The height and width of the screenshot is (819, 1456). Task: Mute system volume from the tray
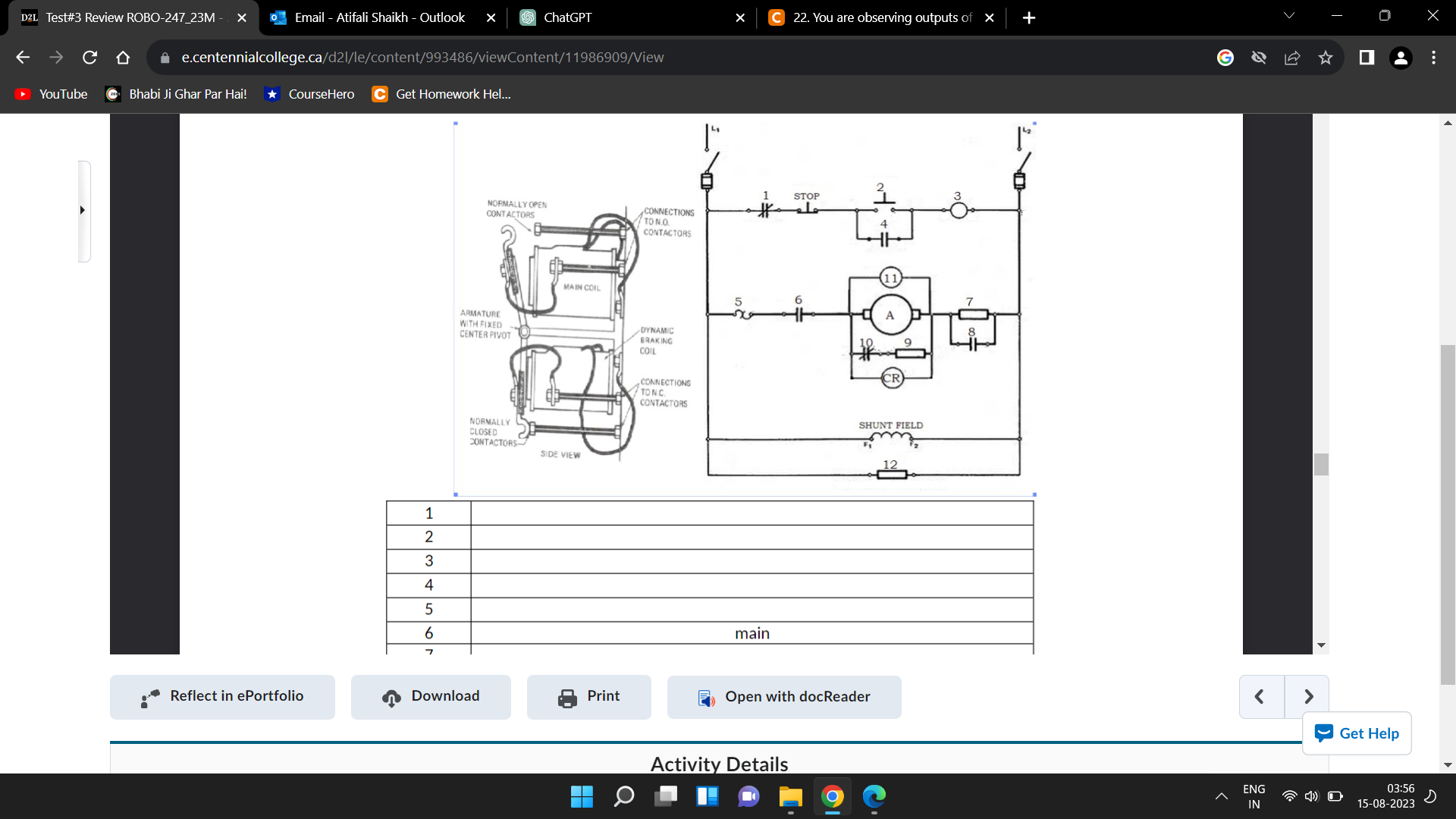(1311, 796)
